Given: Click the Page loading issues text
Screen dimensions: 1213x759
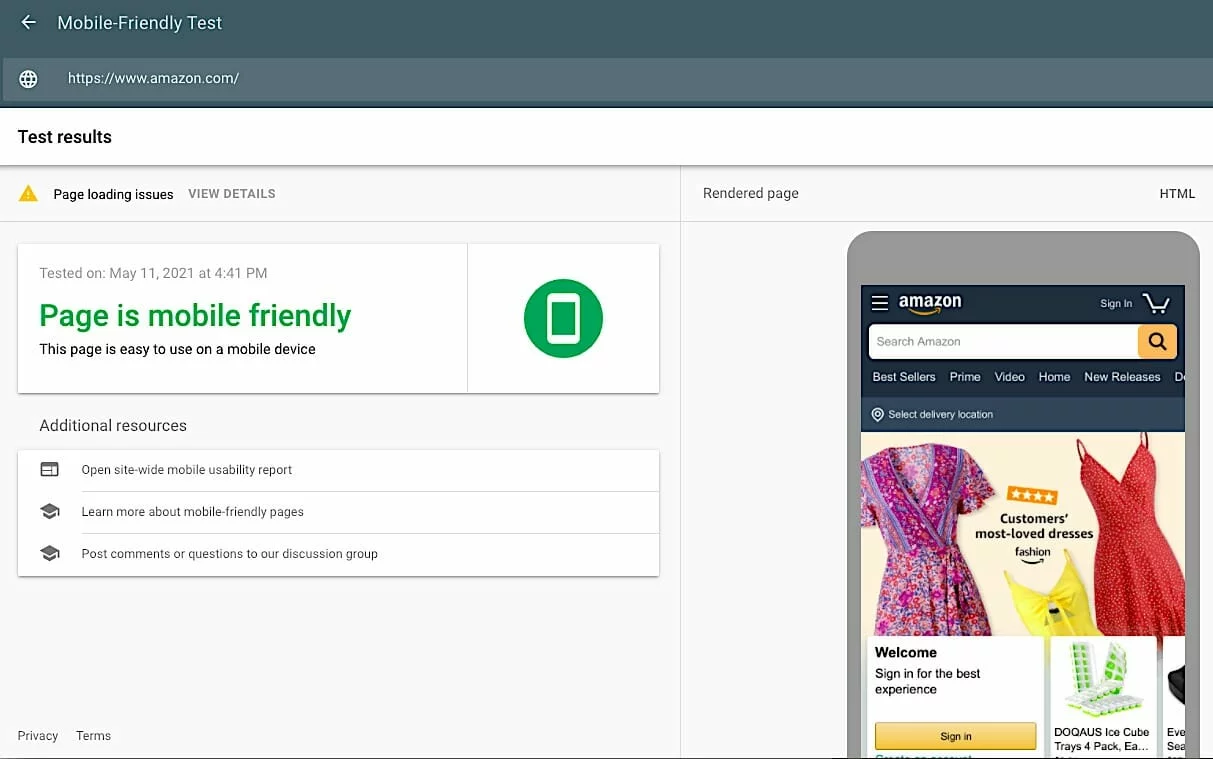Looking at the screenshot, I should click(x=113, y=194).
